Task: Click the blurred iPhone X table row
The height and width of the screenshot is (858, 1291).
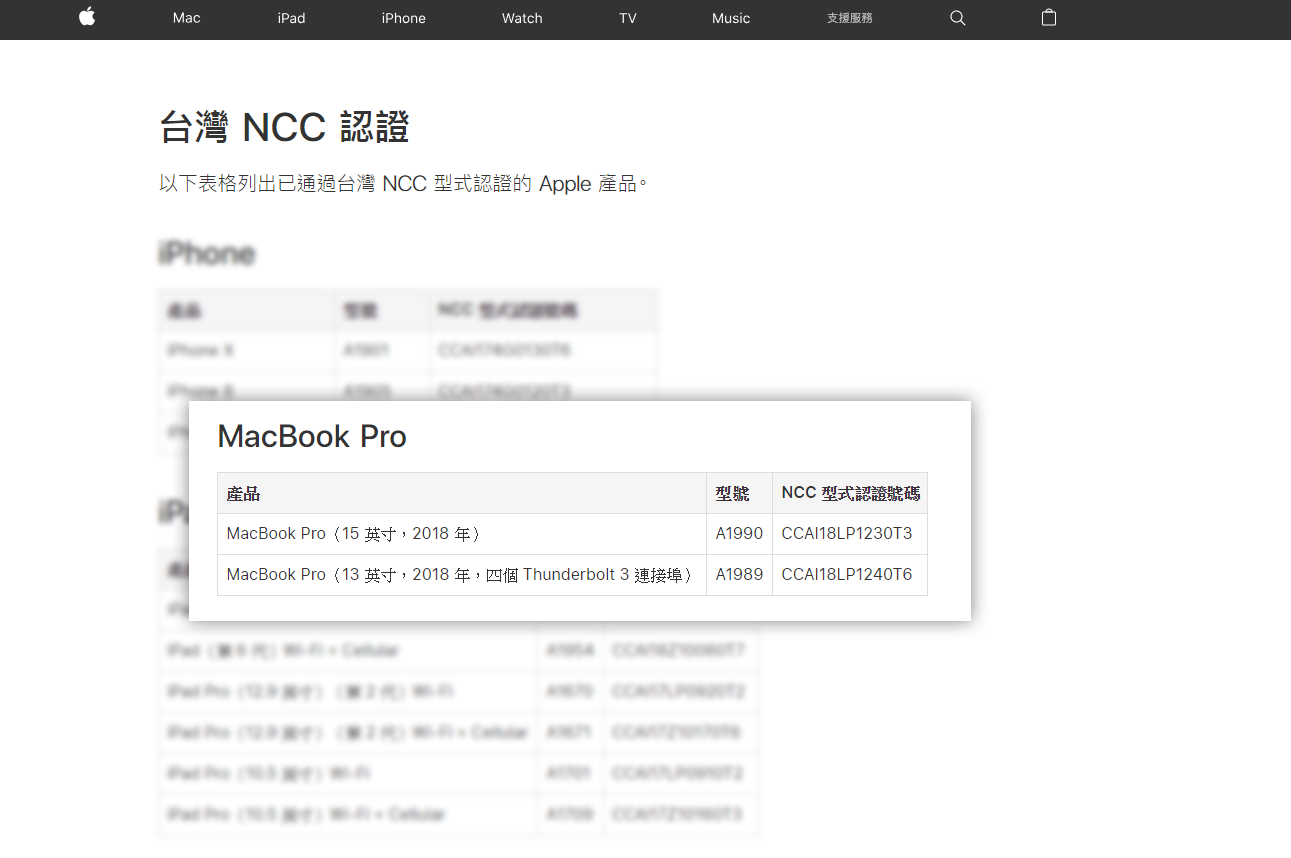Action: pyautogui.click(x=408, y=351)
